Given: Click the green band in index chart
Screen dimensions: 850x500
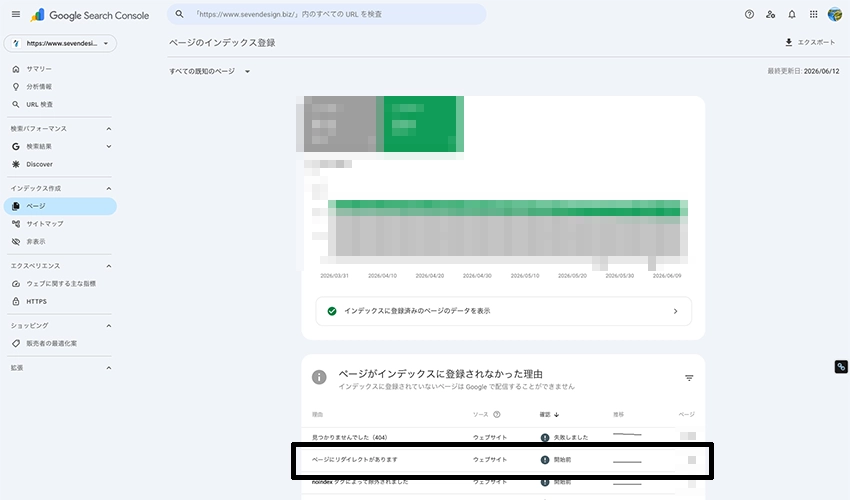Looking at the screenshot, I should click(508, 208).
